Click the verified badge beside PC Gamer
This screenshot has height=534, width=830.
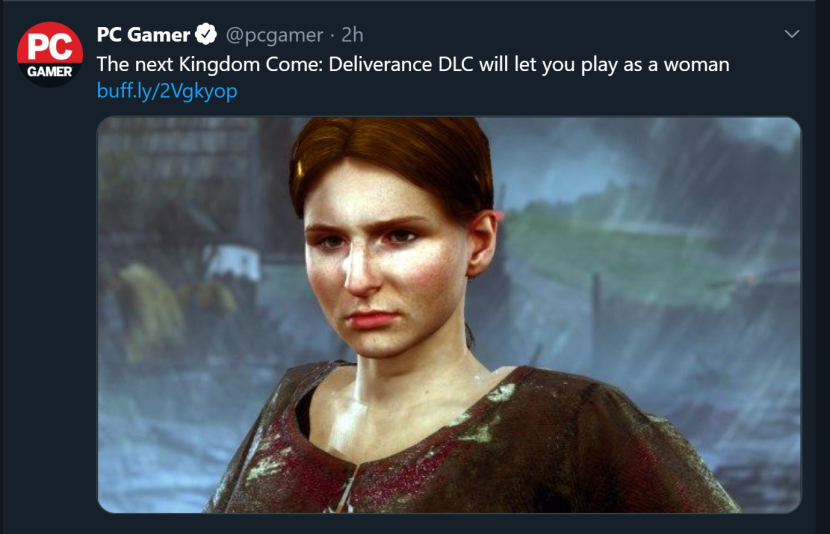pos(207,35)
